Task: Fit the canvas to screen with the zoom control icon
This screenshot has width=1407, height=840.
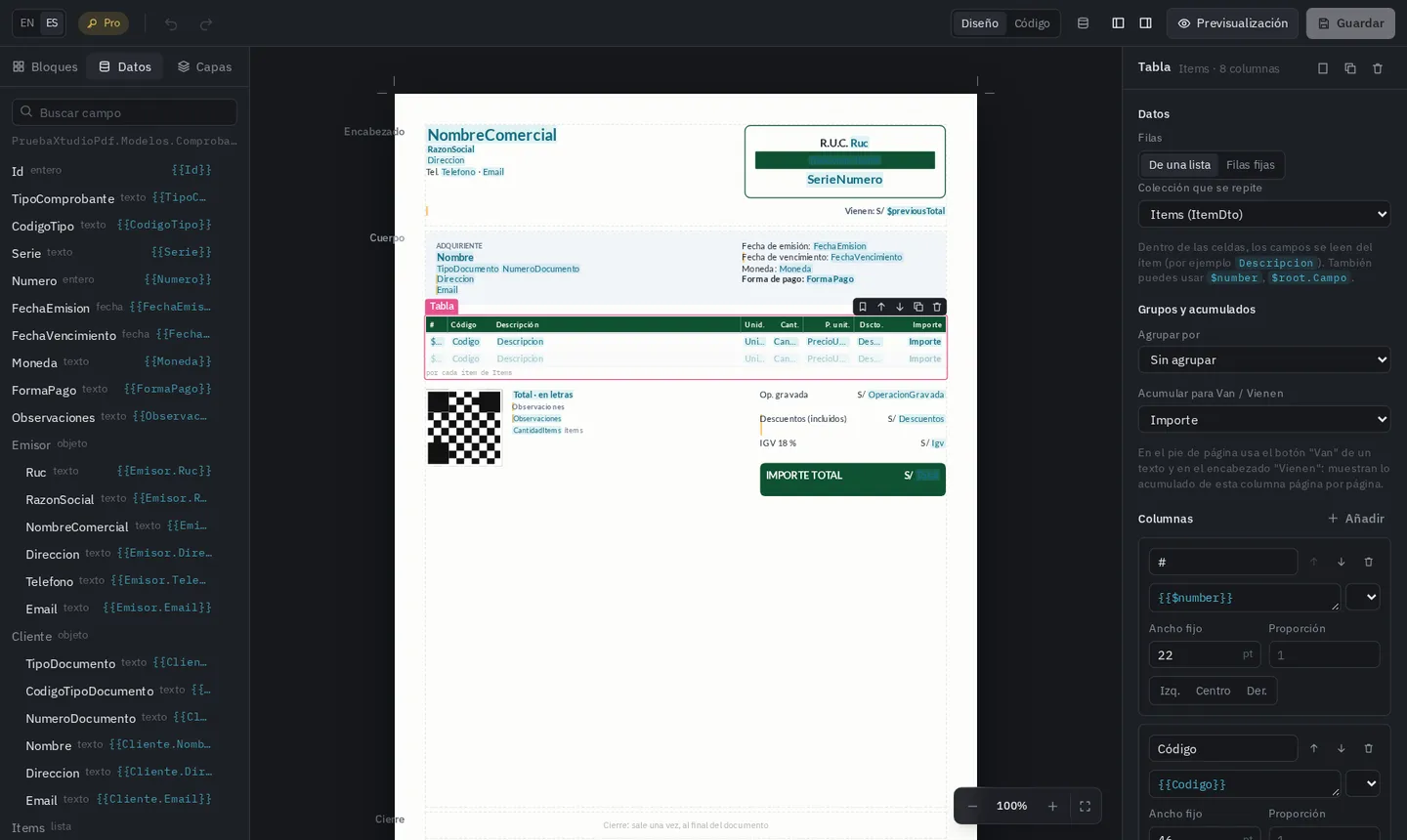Action: [1085, 806]
